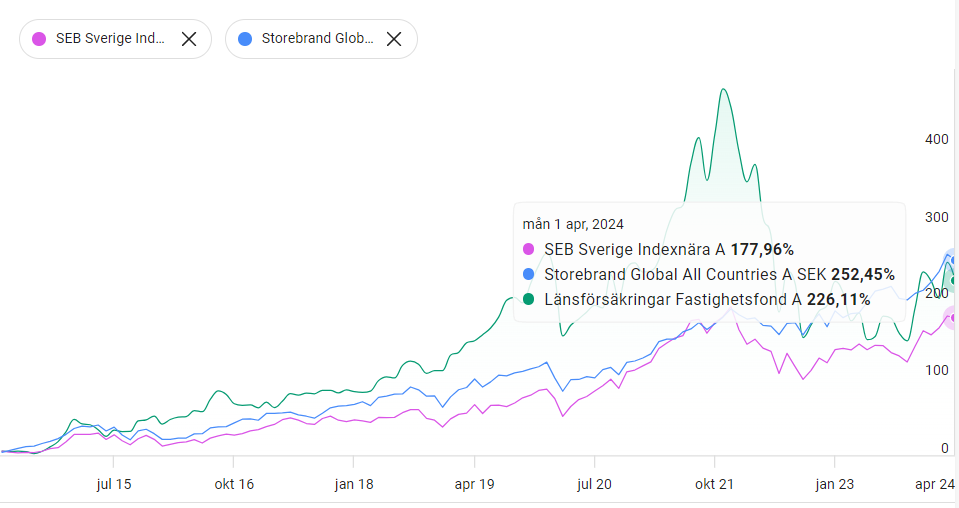Image resolution: width=959 pixels, height=508 pixels.
Task: Click the blue Storebrand dot in tooltip
Action: click(529, 274)
